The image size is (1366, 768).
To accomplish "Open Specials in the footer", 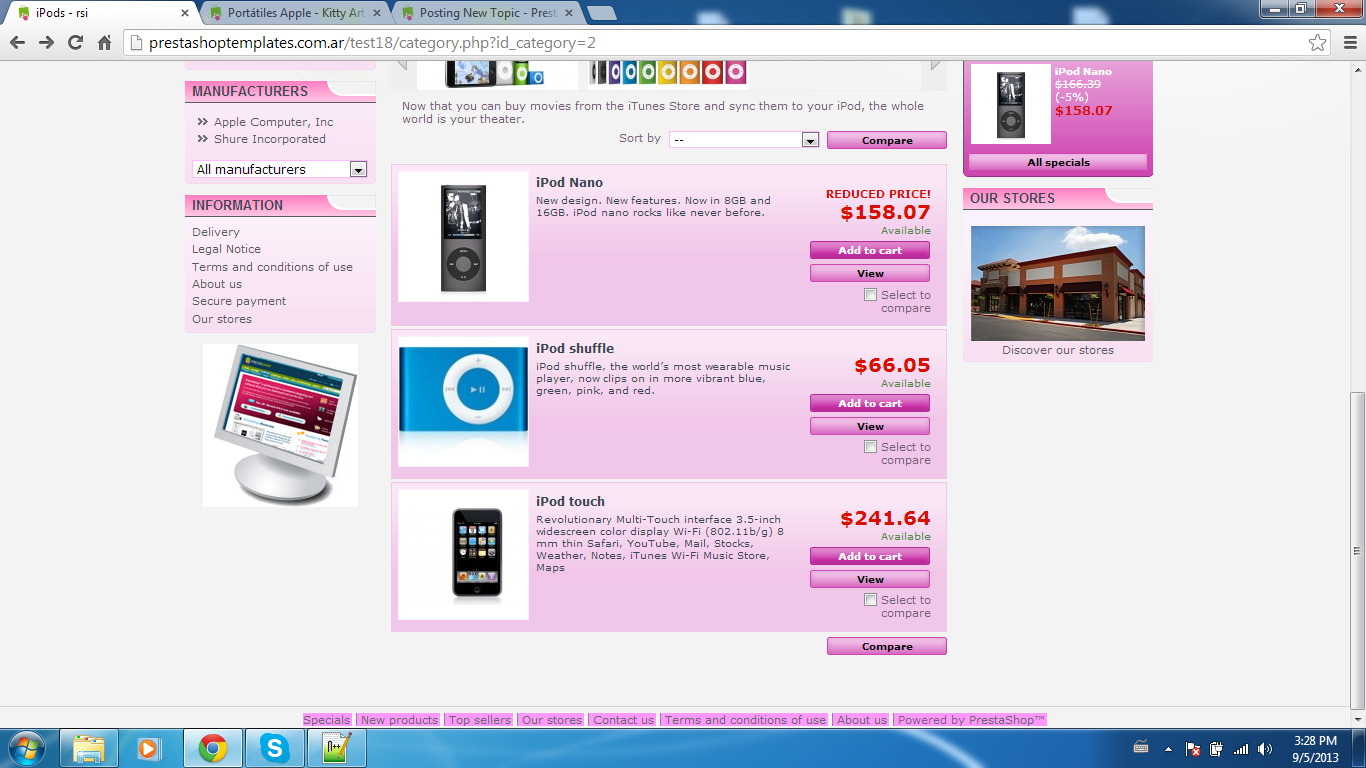I will click(x=327, y=720).
